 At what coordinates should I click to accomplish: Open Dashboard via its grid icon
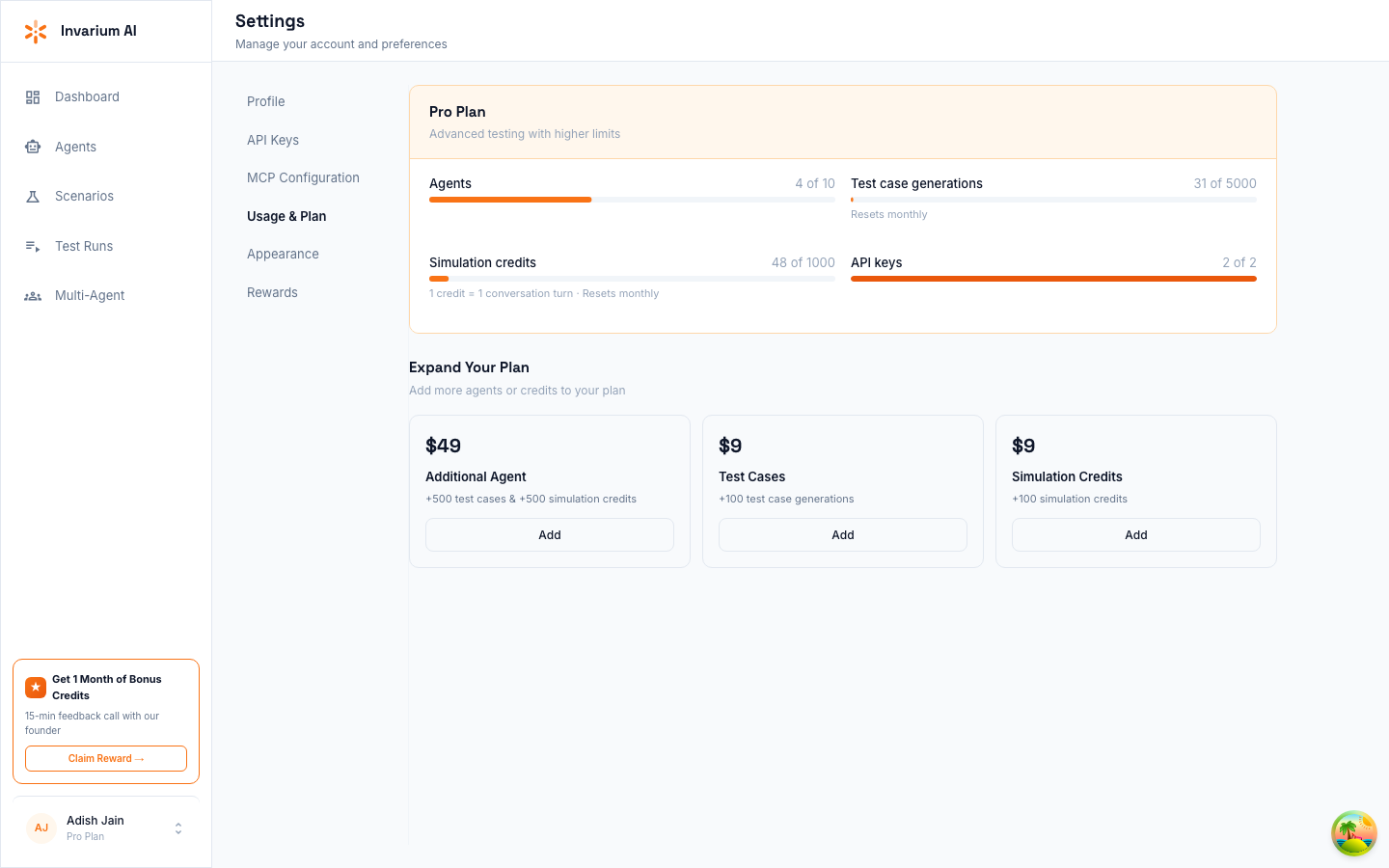(33, 97)
